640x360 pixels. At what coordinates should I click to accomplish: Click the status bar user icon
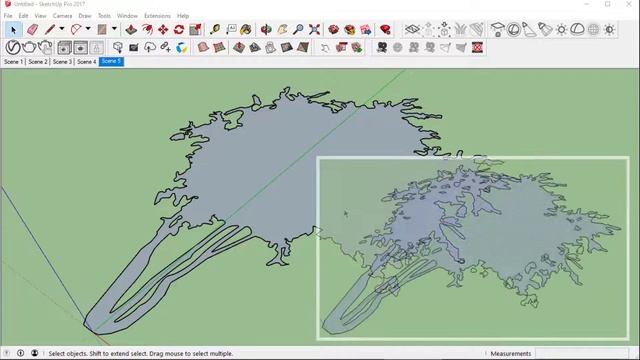pyautogui.click(x=35, y=353)
